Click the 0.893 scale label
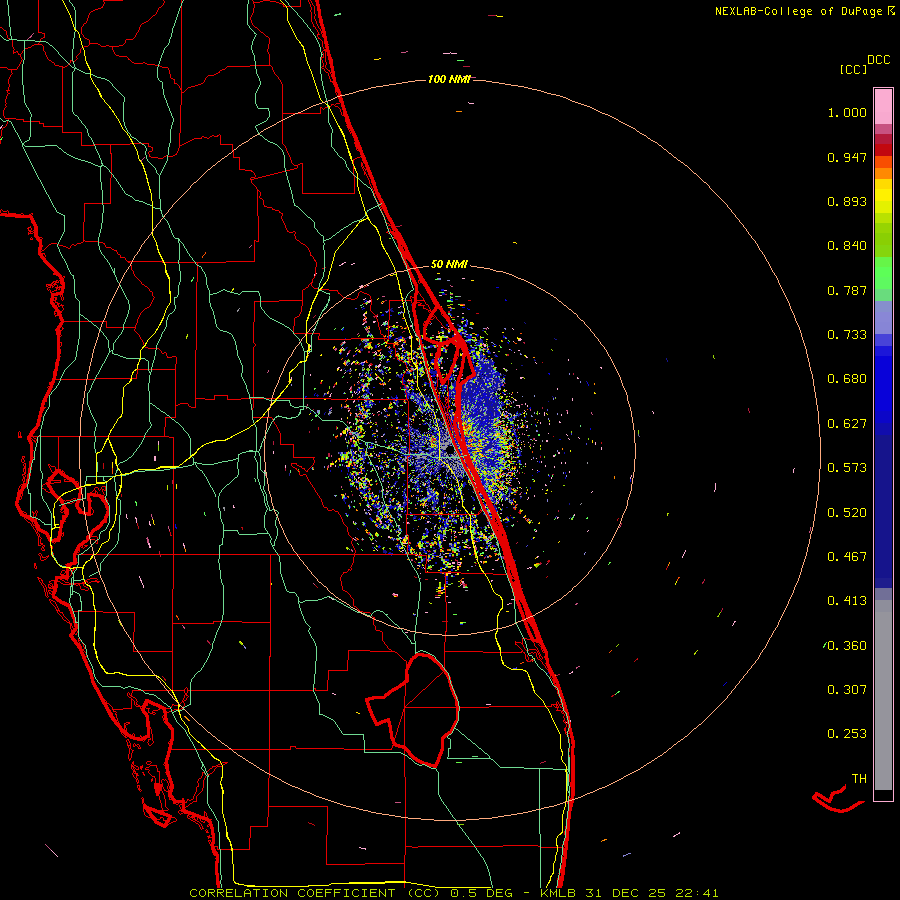 [847, 201]
